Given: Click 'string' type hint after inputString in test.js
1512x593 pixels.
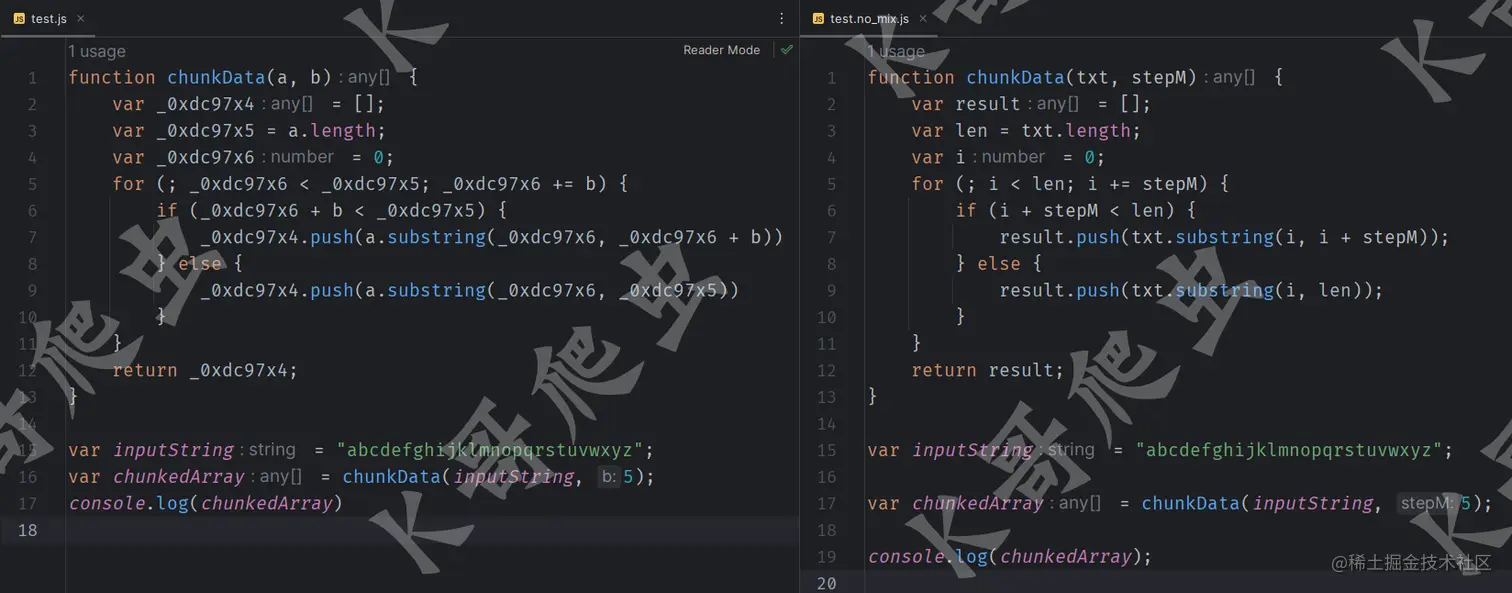Looking at the screenshot, I should click(272, 450).
